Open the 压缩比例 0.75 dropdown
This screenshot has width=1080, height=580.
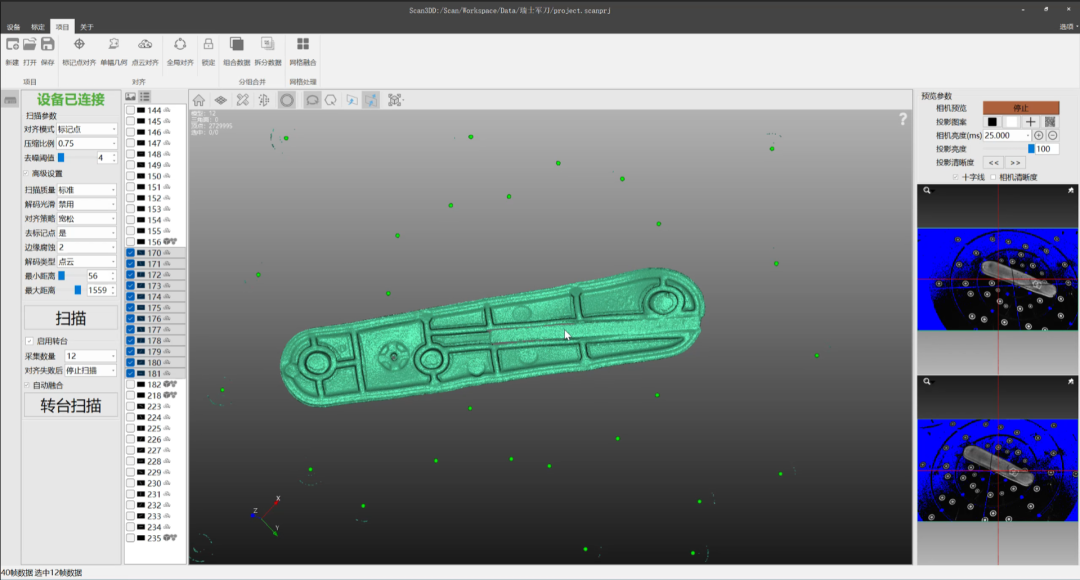pyautogui.click(x=87, y=143)
